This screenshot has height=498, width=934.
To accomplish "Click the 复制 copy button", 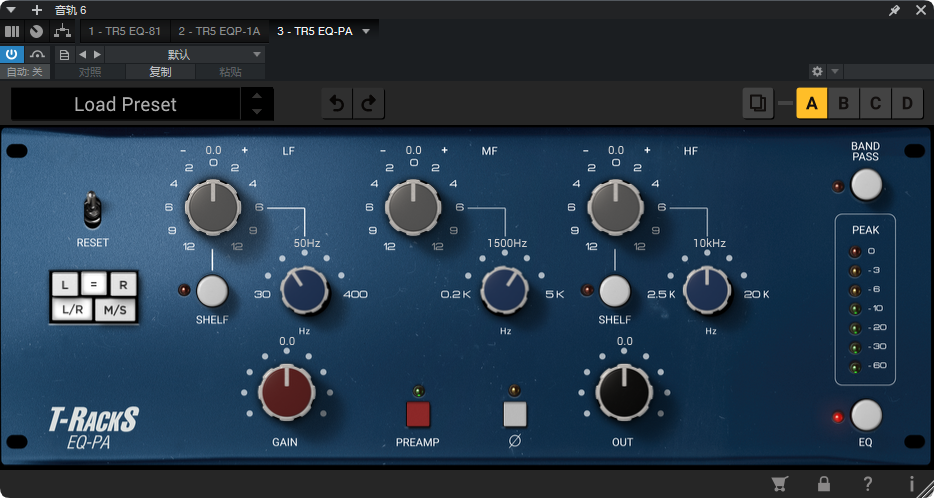I will point(160,72).
